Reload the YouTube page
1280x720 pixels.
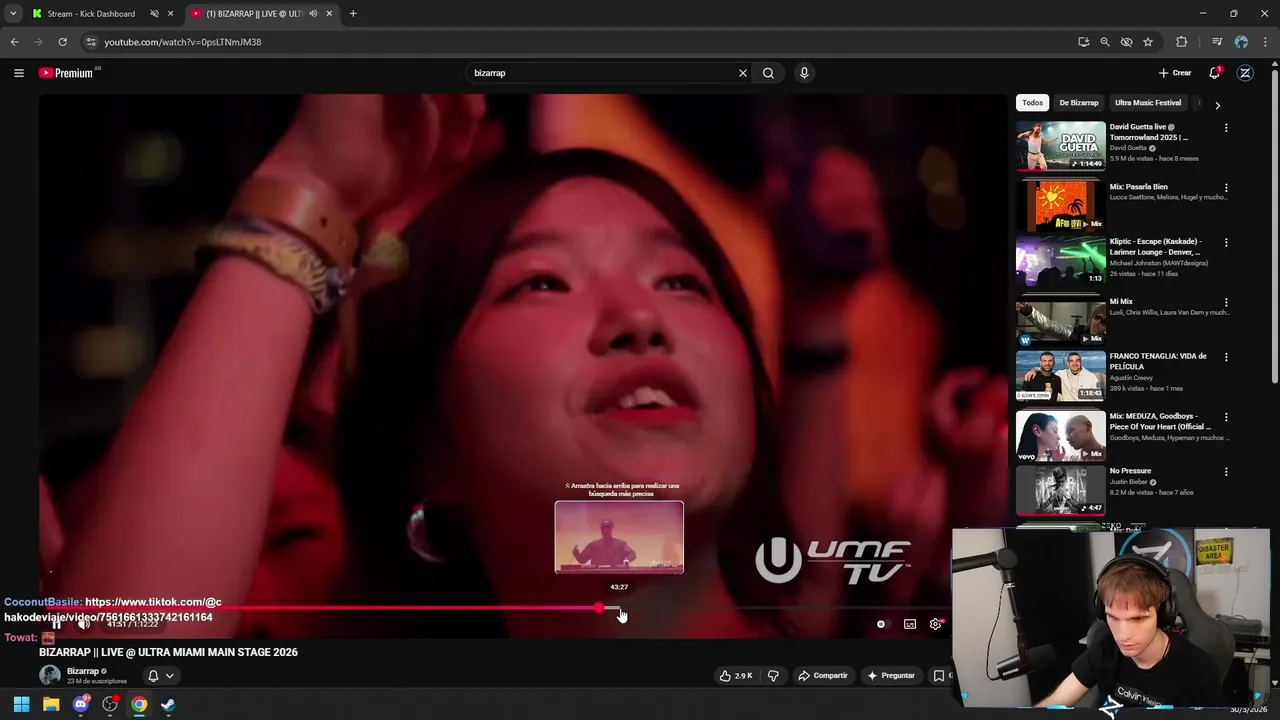pos(62,42)
